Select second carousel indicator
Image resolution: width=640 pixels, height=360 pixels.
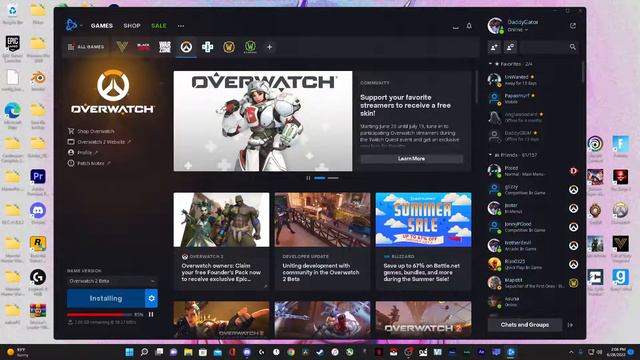point(333,178)
